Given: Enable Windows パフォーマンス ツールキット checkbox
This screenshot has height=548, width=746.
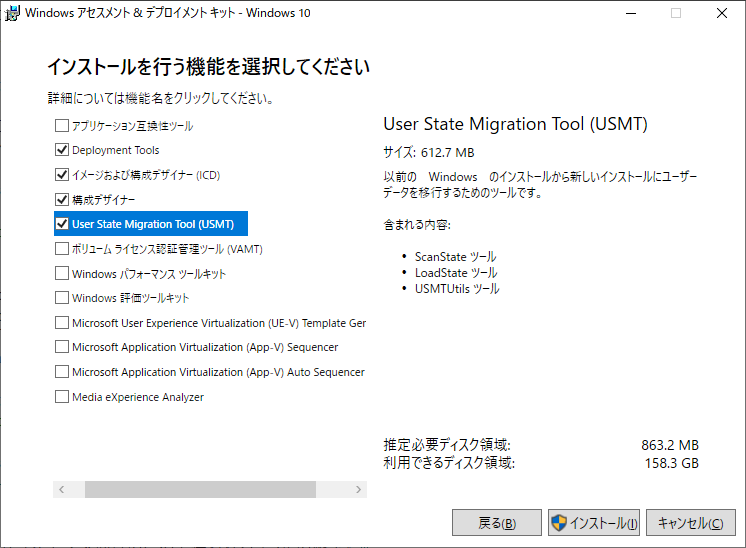Looking at the screenshot, I should coord(62,273).
